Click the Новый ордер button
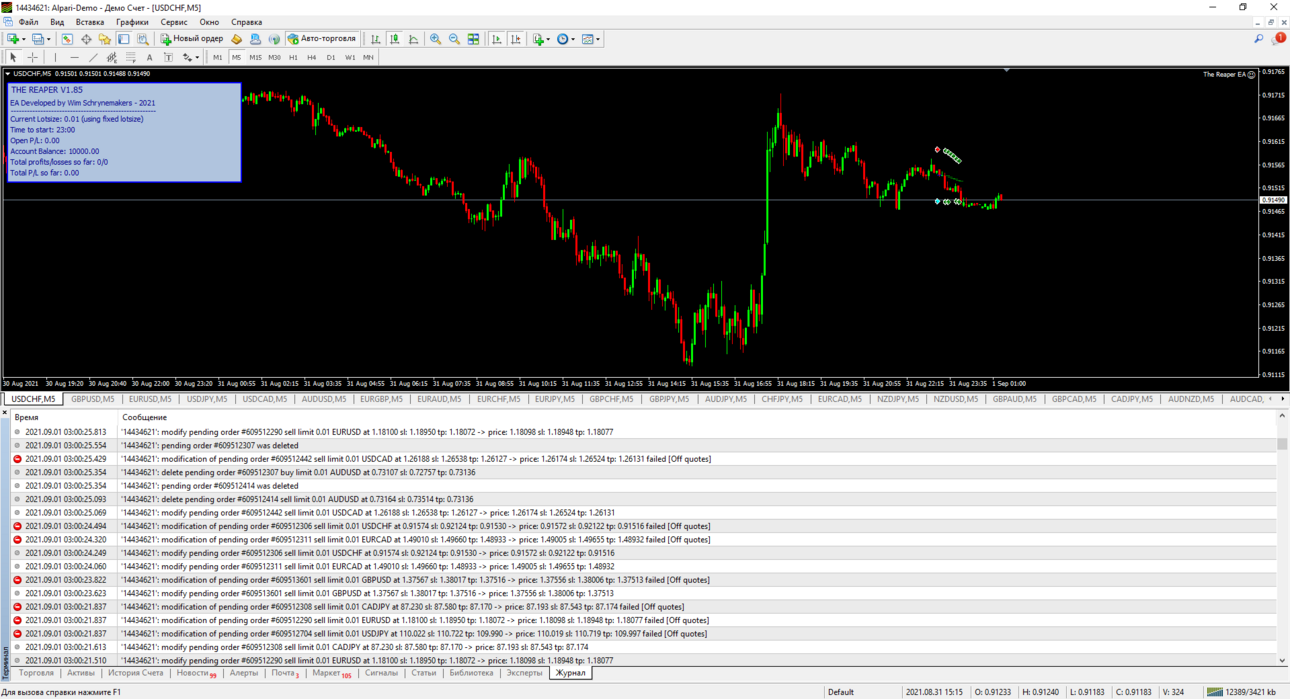 click(192, 39)
